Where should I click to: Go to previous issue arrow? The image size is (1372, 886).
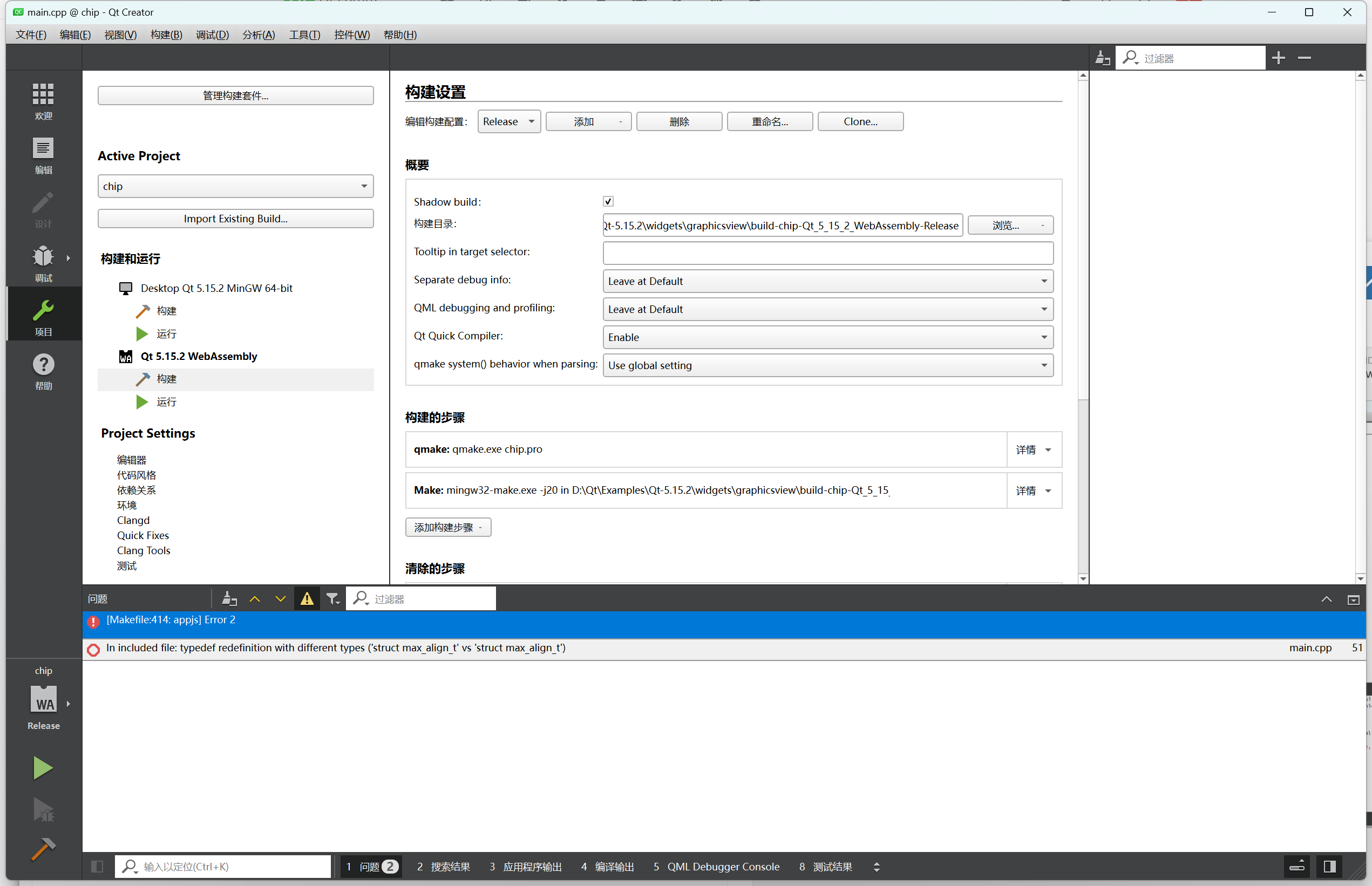point(255,599)
